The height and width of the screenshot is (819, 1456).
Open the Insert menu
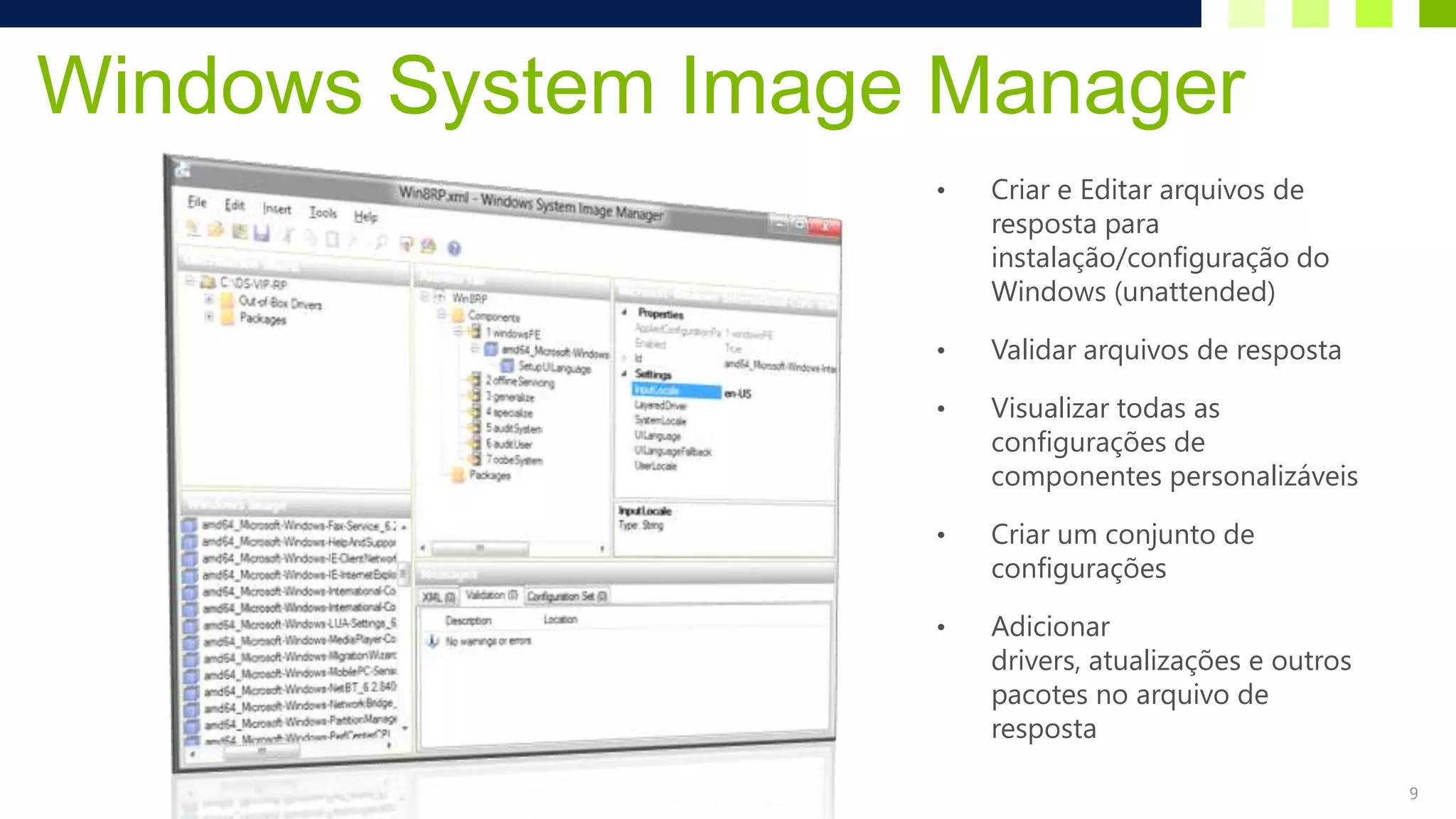277,209
